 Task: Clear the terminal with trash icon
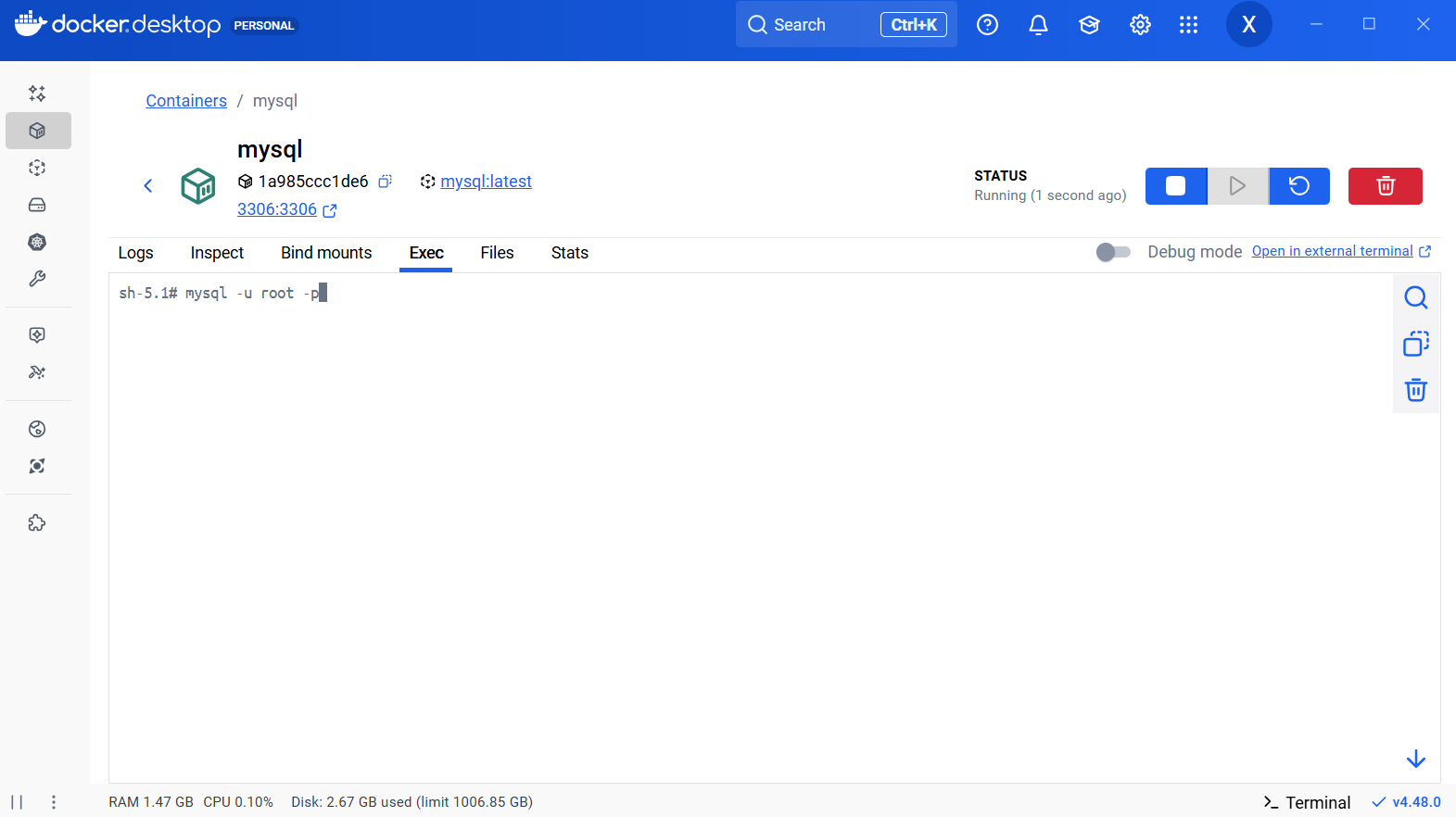tap(1415, 390)
